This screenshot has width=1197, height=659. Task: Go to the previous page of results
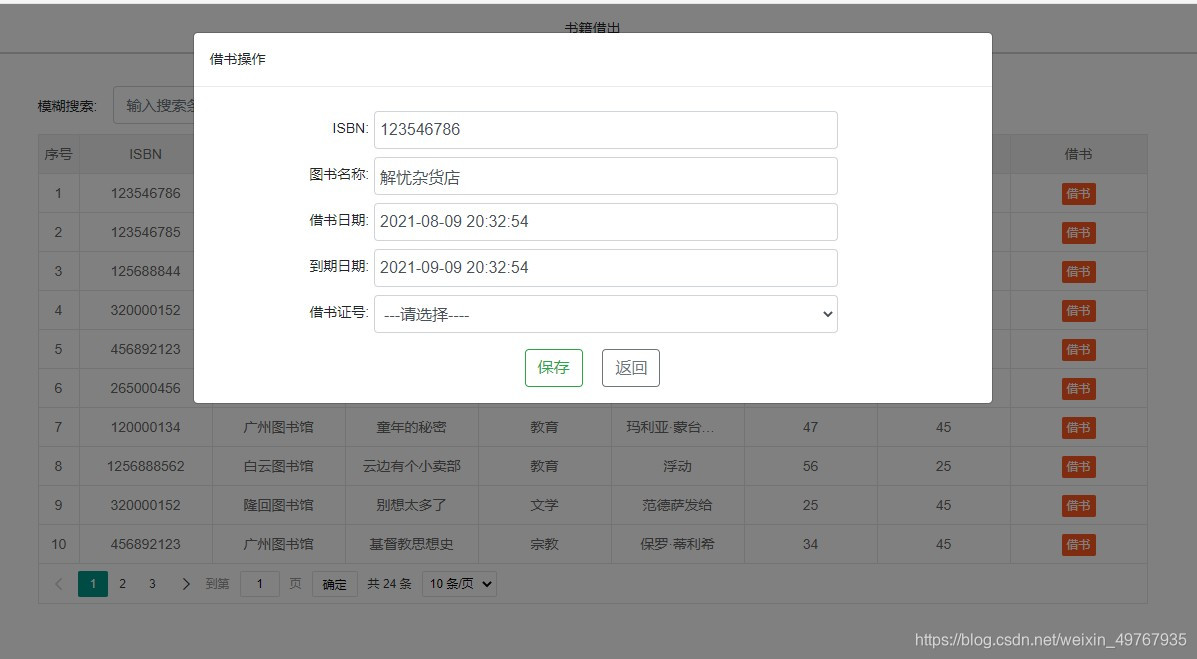59,584
